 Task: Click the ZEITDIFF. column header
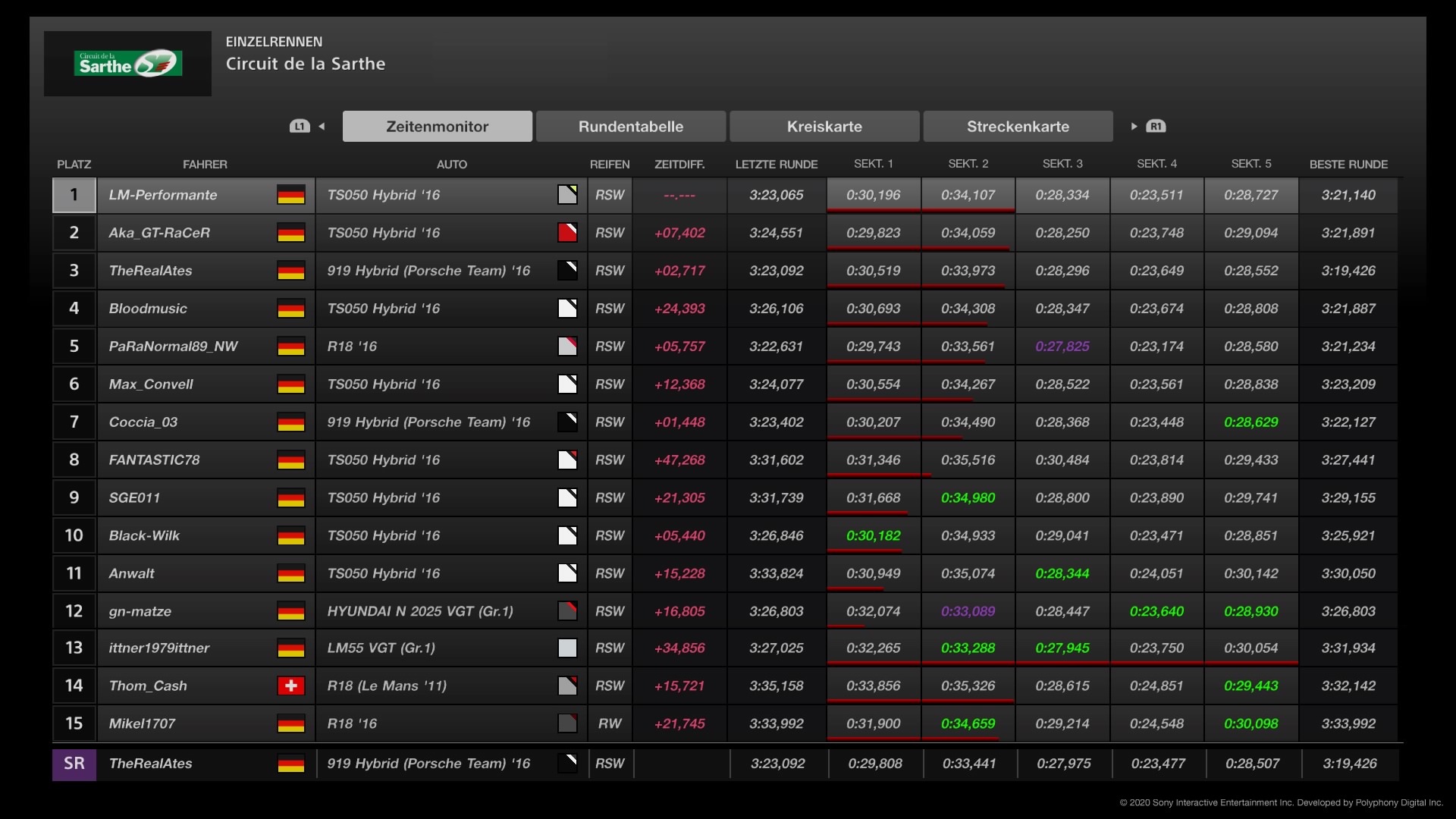coord(679,165)
